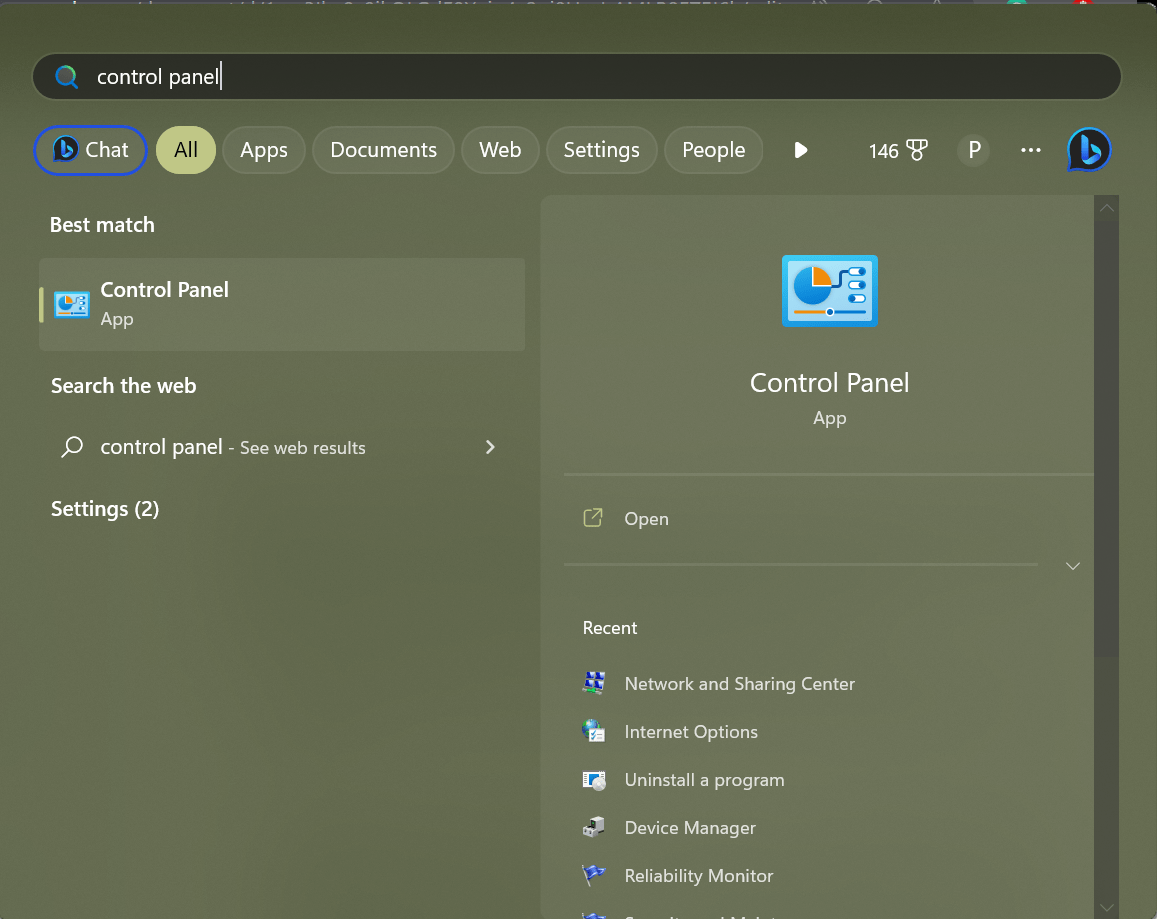The image size is (1157, 919).
Task: Click the Control Panel title in preview pane
Action: tap(829, 383)
